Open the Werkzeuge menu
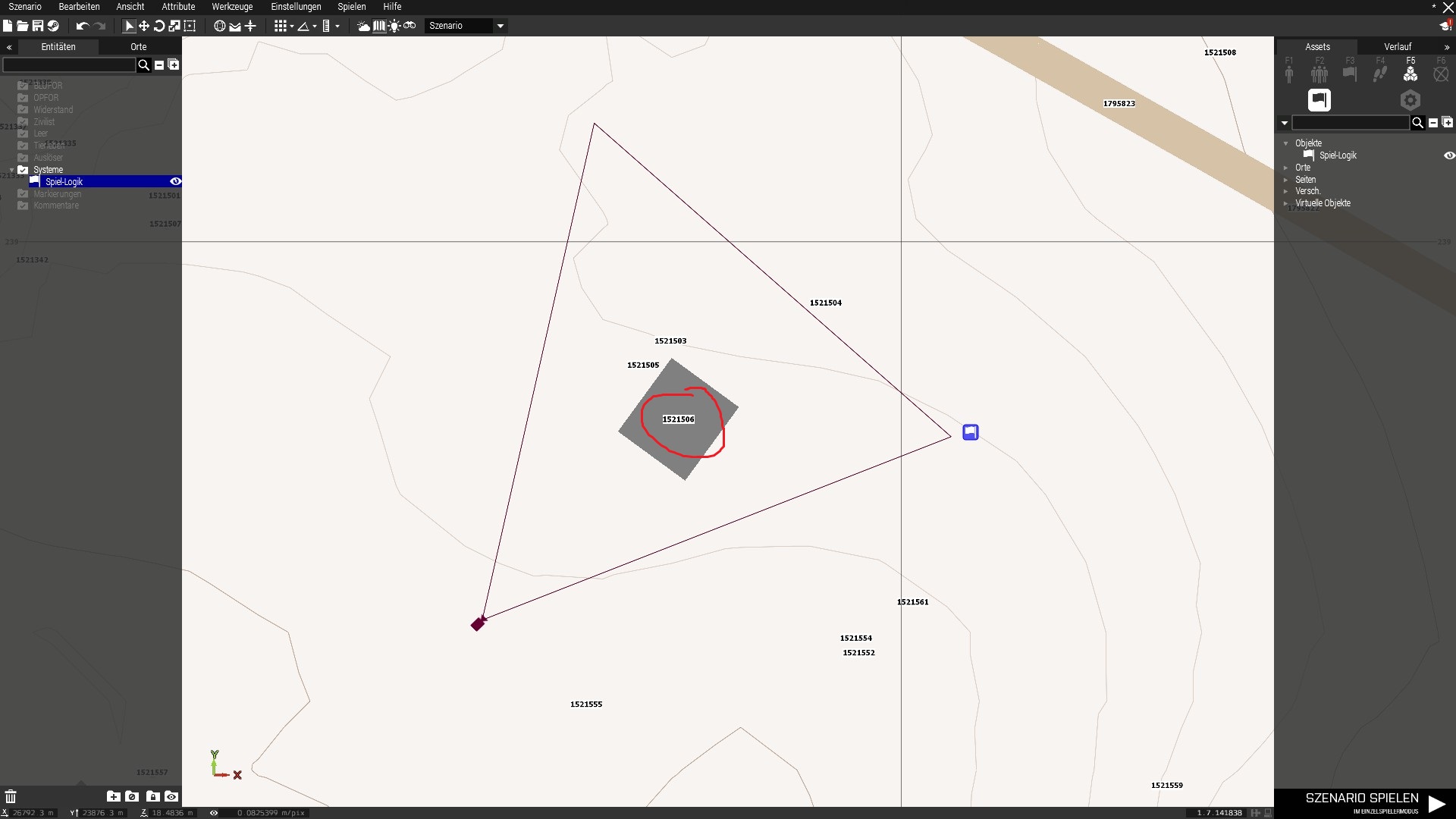The height and width of the screenshot is (819, 1456). (232, 7)
